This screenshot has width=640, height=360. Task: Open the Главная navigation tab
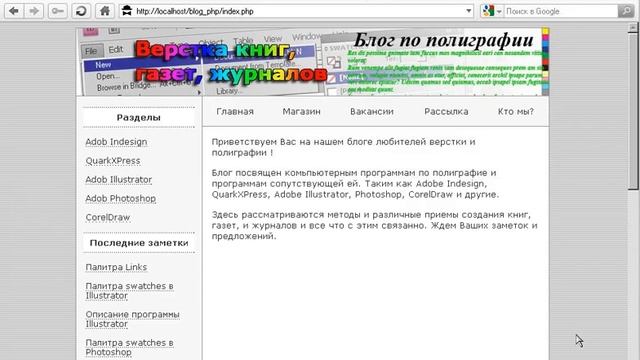[x=235, y=111]
